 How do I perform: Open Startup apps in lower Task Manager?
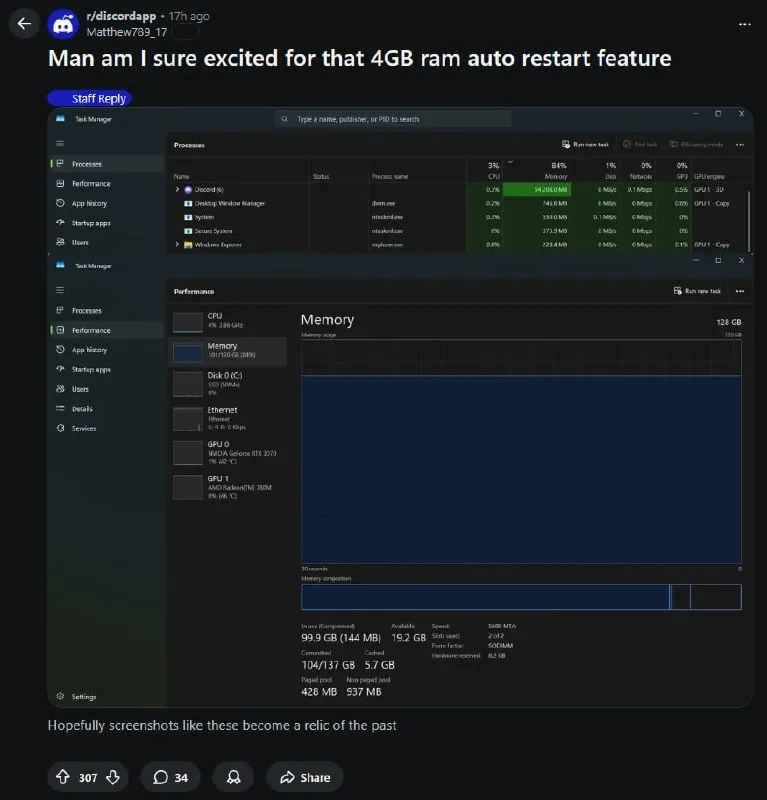106,369
